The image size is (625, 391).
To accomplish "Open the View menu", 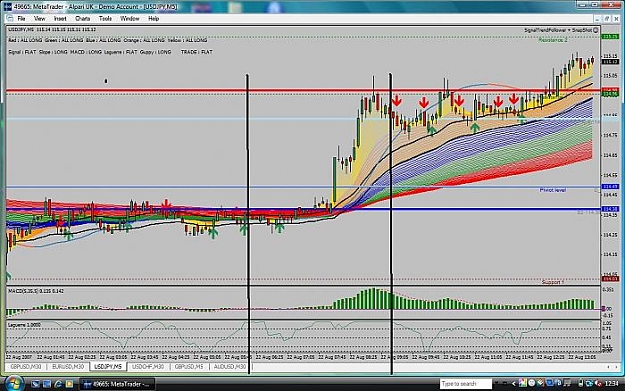I will [x=39, y=18].
